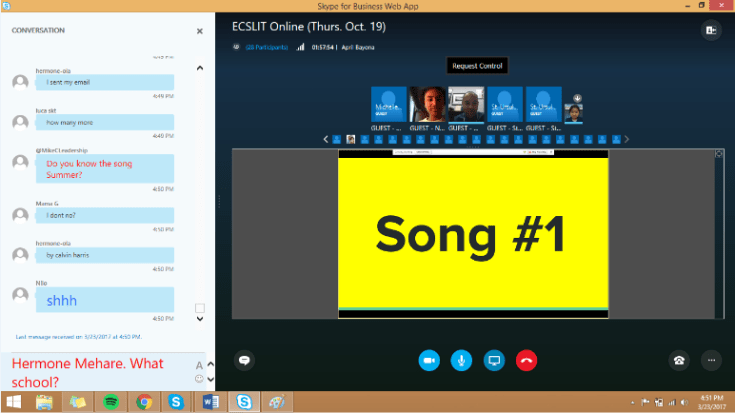Open File Explorer from taskbar
The width and height of the screenshot is (735, 413).
(x=45, y=402)
